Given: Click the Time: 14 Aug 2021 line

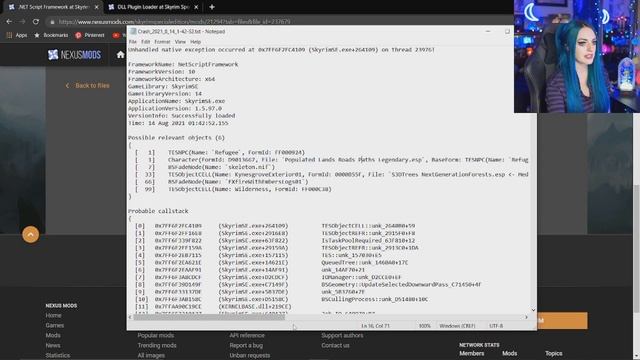Looking at the screenshot, I should (x=178, y=123).
